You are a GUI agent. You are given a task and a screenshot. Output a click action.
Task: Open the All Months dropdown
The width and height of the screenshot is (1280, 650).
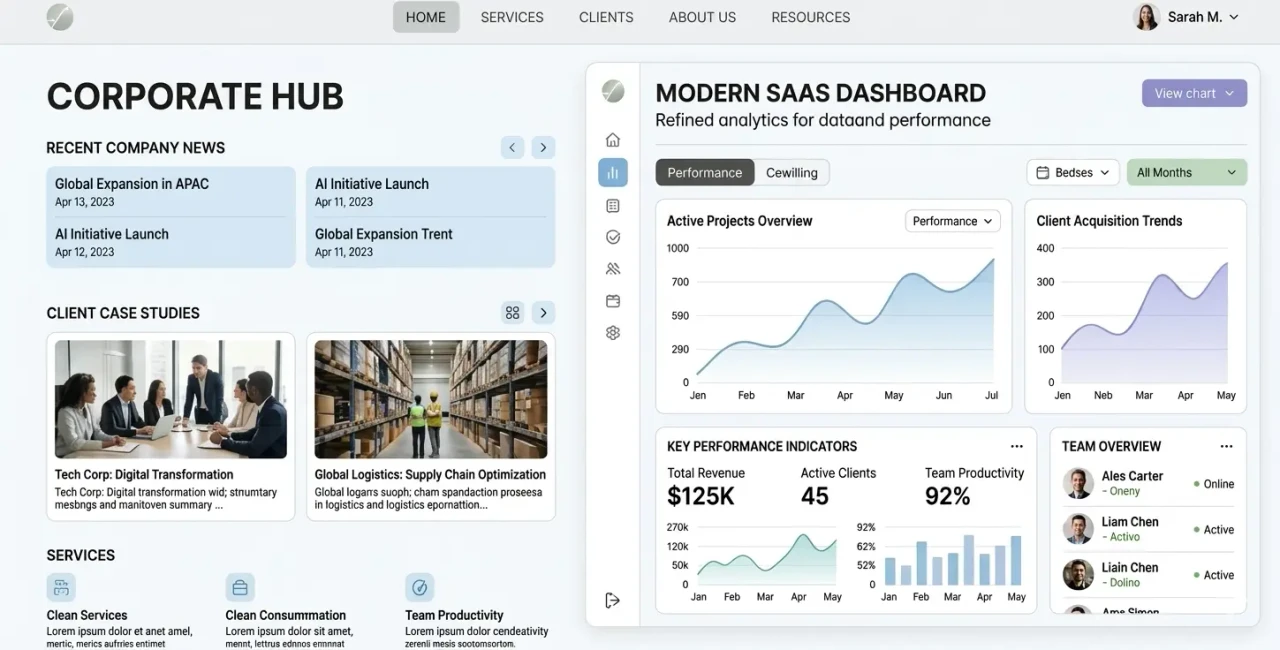(x=1187, y=172)
